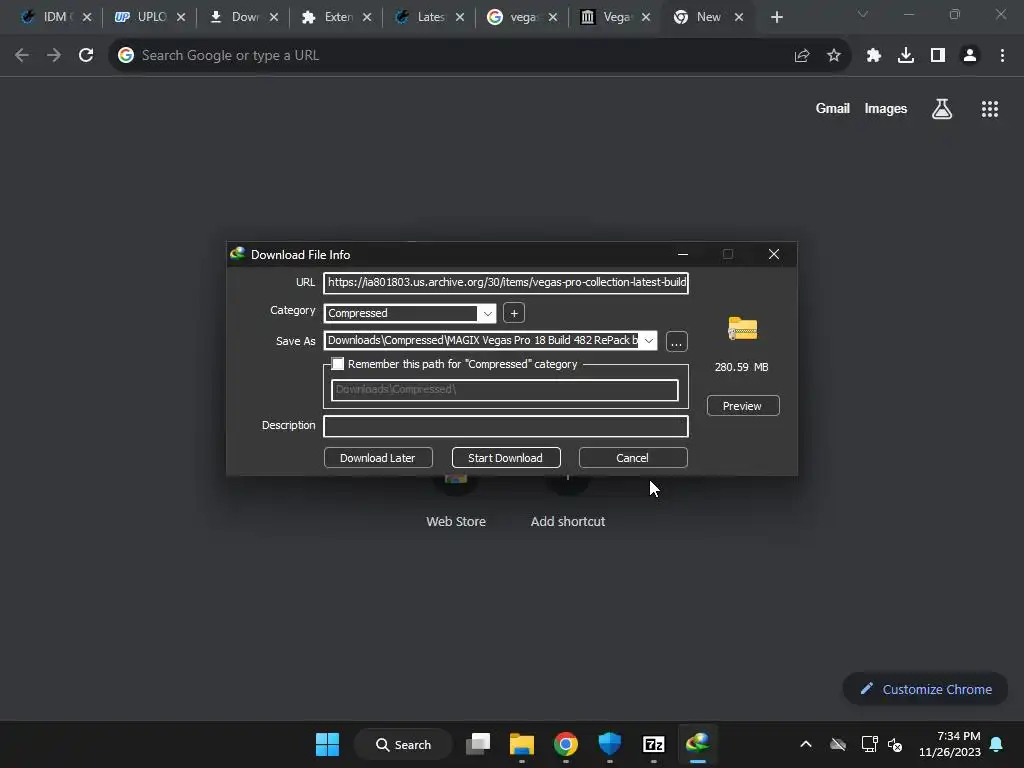
Task: Browse for save location with ellipsis button
Action: (x=677, y=342)
